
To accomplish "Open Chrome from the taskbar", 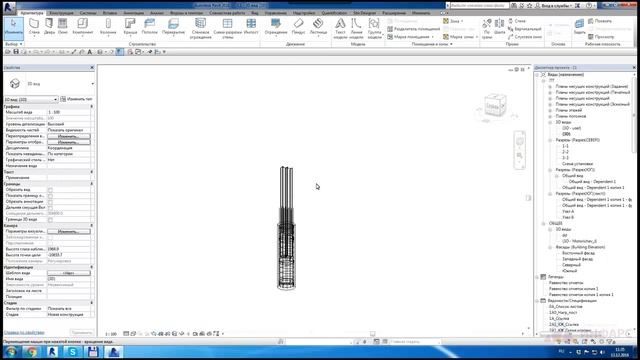I will coord(32,351).
